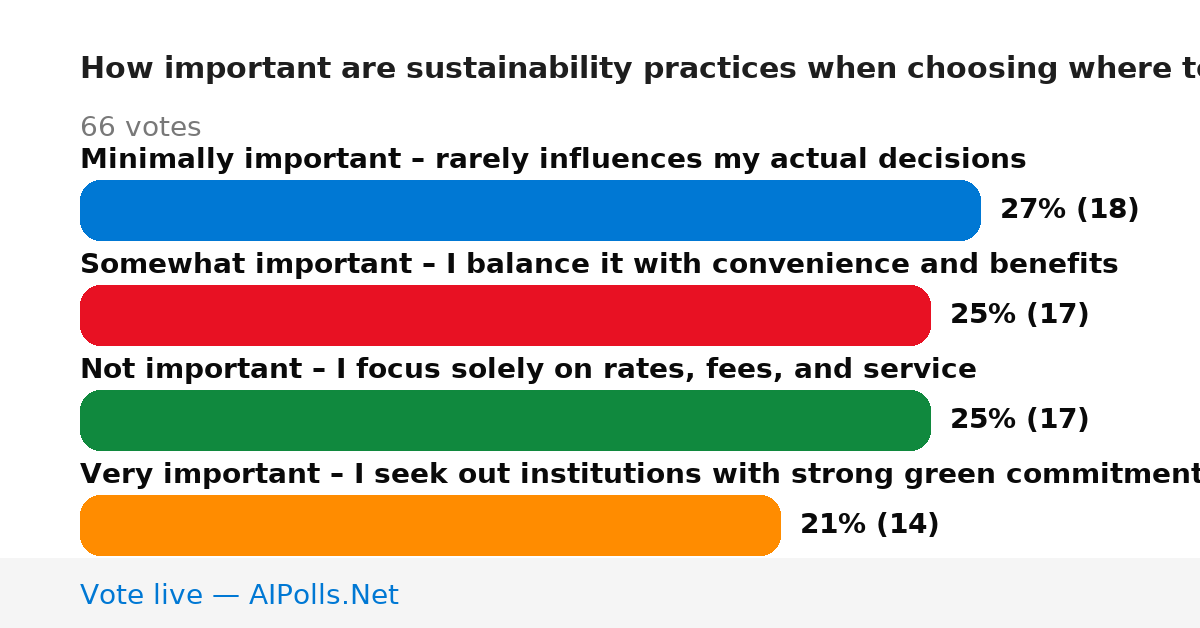Click the 21% (14) result value
The width and height of the screenshot is (1200, 628).
(x=869, y=525)
